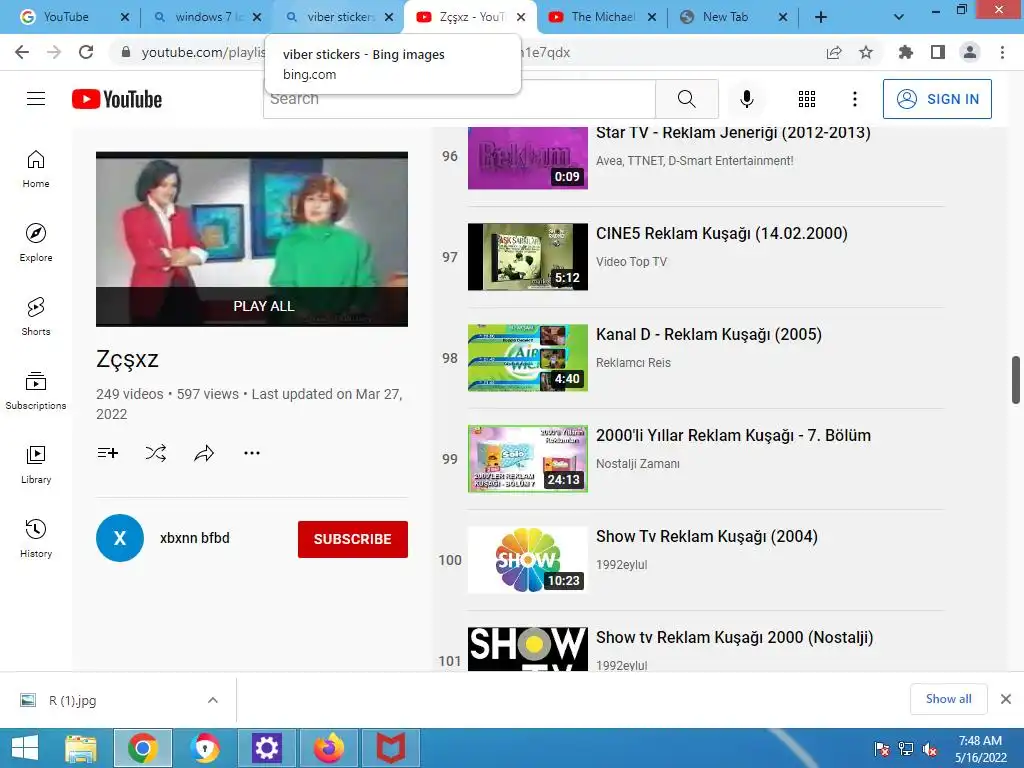Click the muted volume tray icon
The width and height of the screenshot is (1024, 768).
click(x=930, y=749)
